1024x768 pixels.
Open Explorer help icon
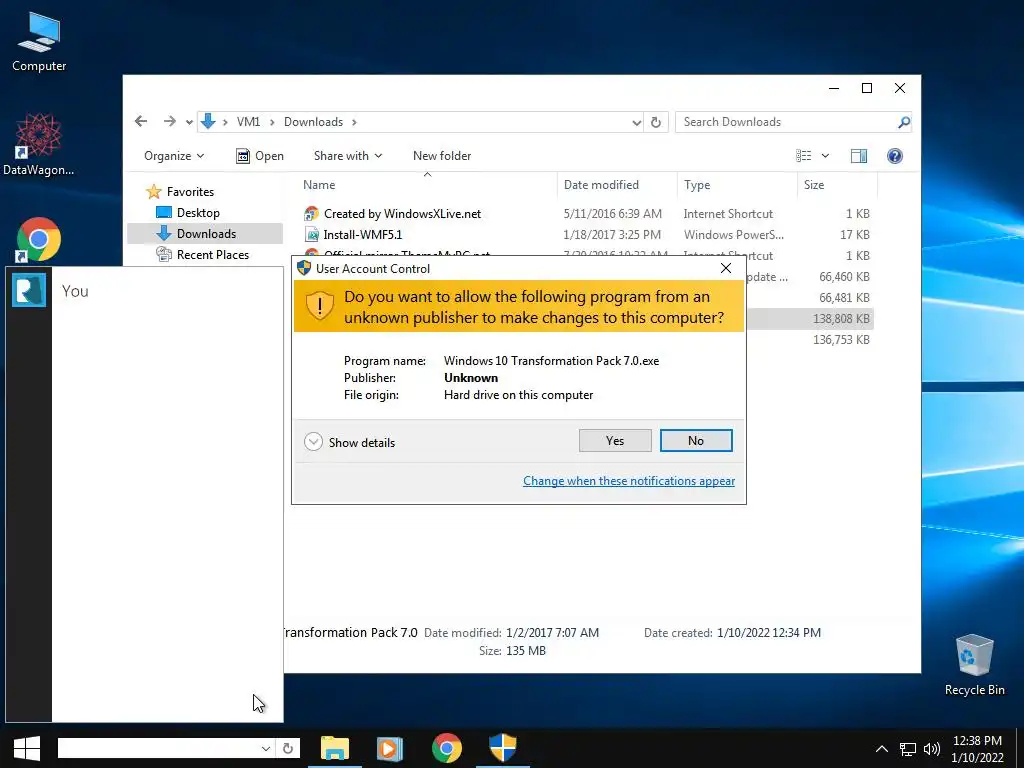895,155
